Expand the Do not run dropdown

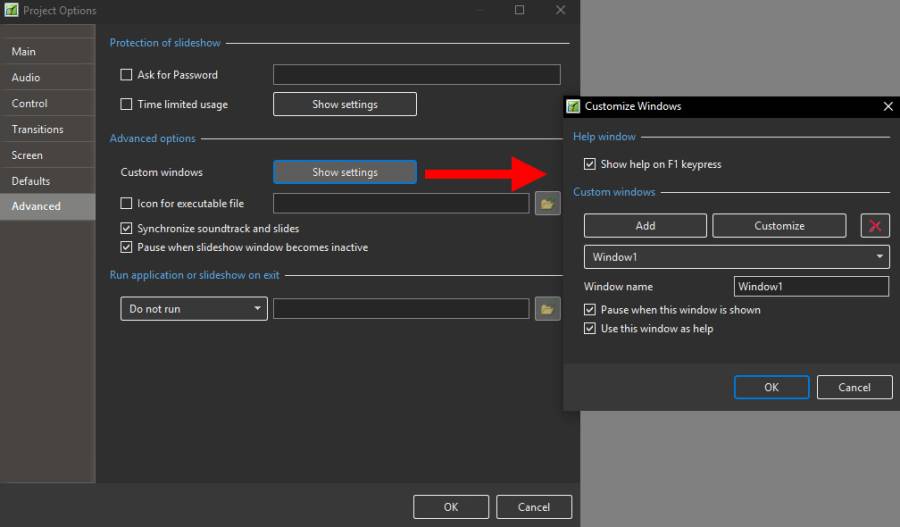[193, 309]
